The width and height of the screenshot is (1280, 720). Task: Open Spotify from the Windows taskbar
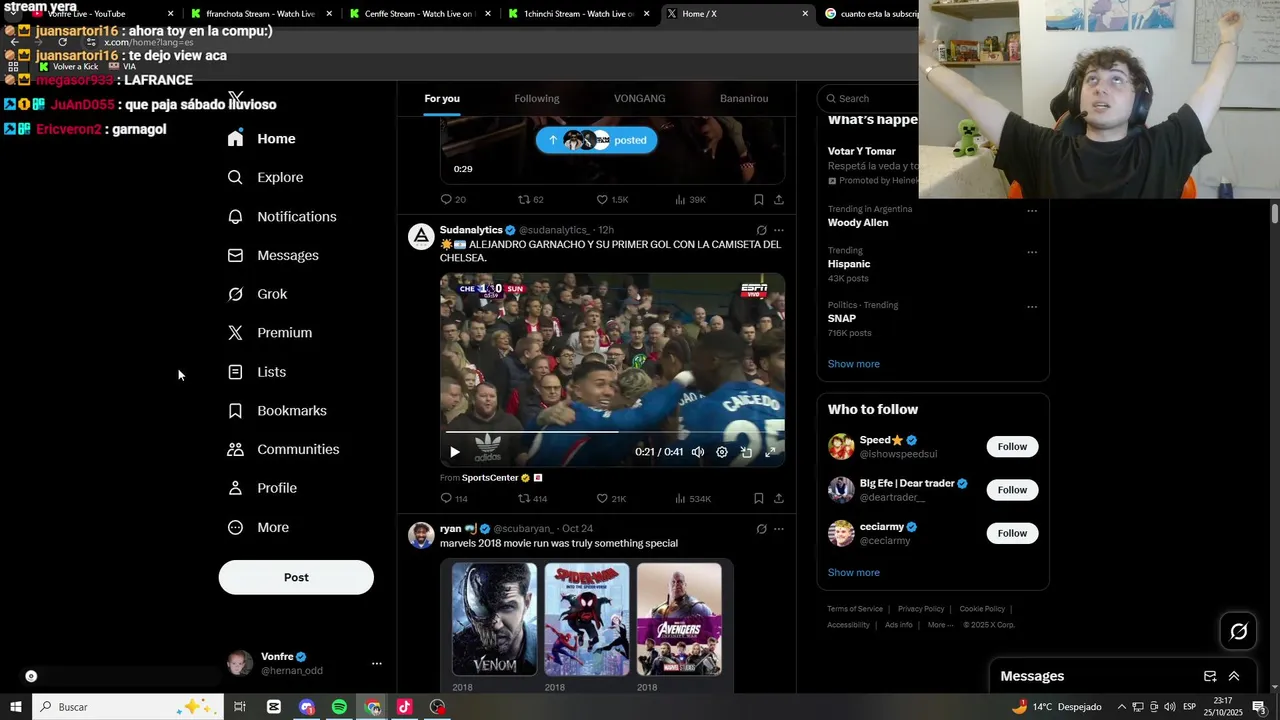(x=339, y=707)
